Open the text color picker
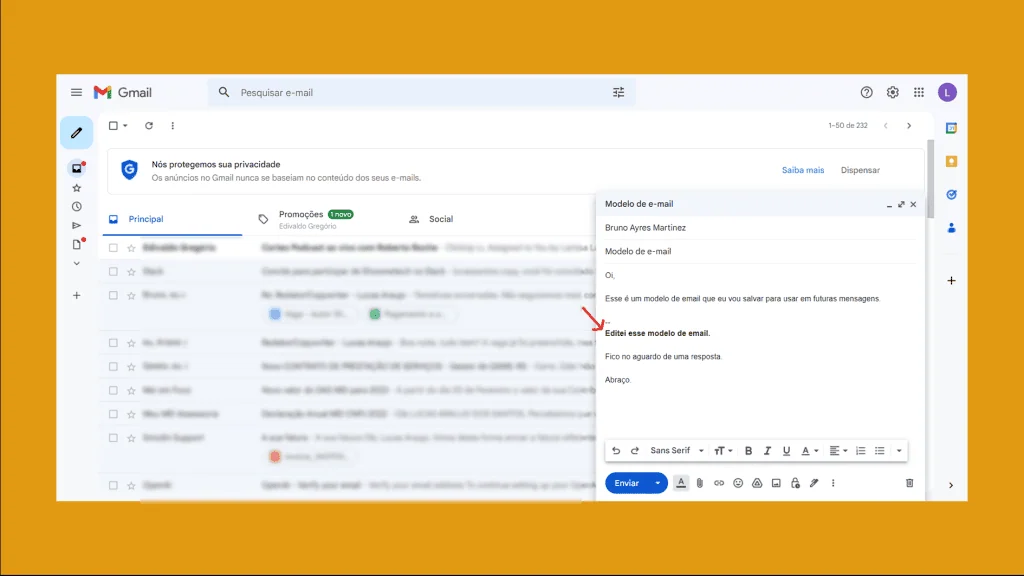Screen dimensions: 1024x576 (x=808, y=450)
